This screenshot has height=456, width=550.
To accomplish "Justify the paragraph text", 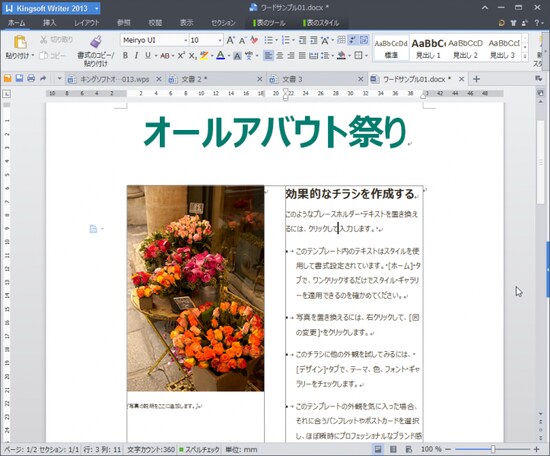I will coord(302,55).
